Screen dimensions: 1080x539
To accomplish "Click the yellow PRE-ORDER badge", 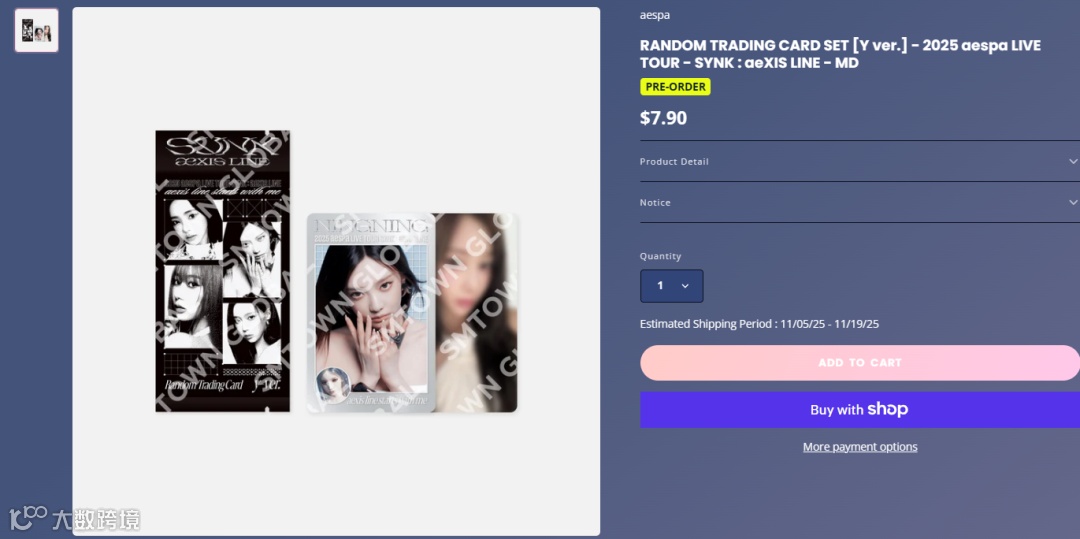I will tap(675, 87).
